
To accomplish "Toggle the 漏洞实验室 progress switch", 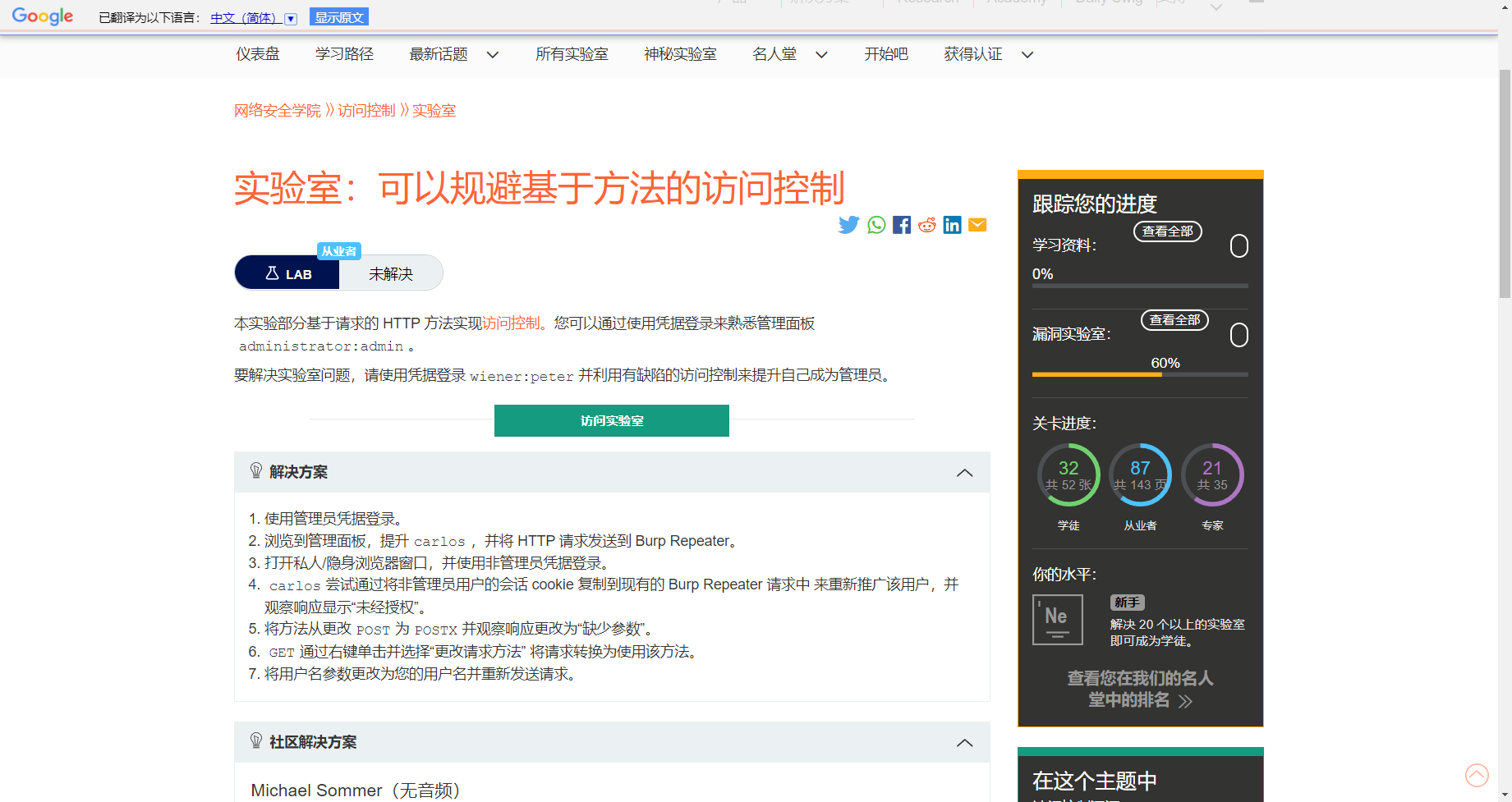I will click(1239, 334).
